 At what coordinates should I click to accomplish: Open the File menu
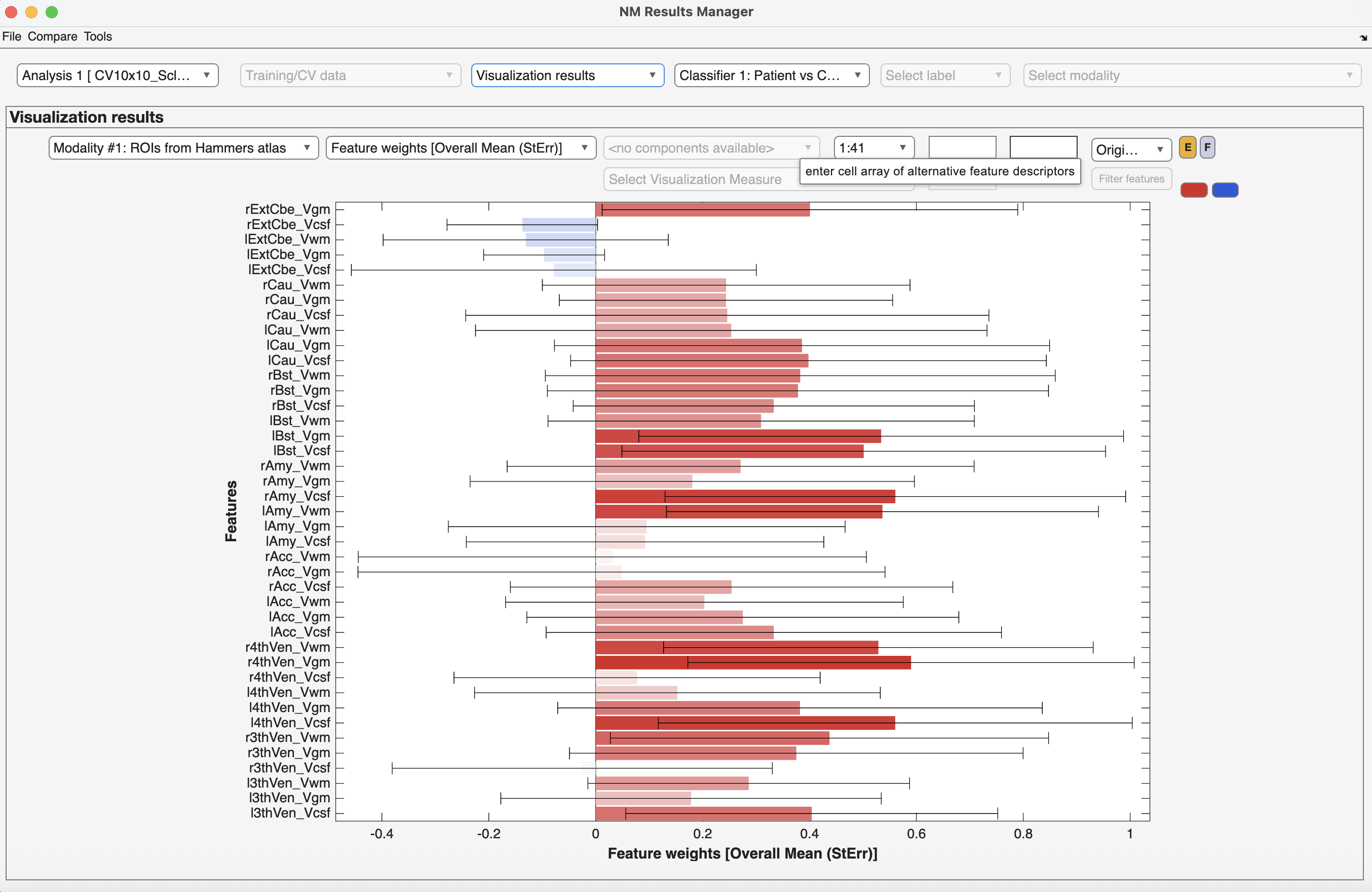(12, 36)
